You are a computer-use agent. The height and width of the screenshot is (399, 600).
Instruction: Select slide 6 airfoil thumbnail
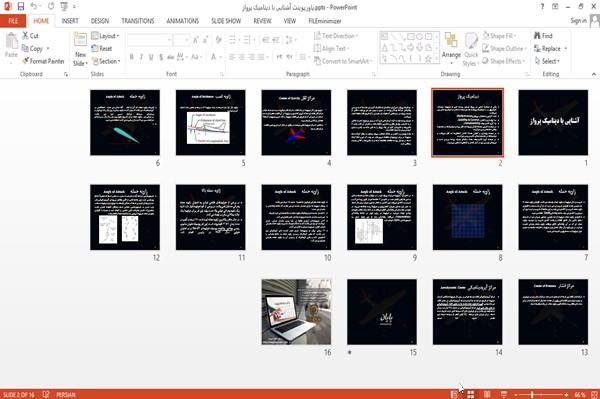click(125, 122)
